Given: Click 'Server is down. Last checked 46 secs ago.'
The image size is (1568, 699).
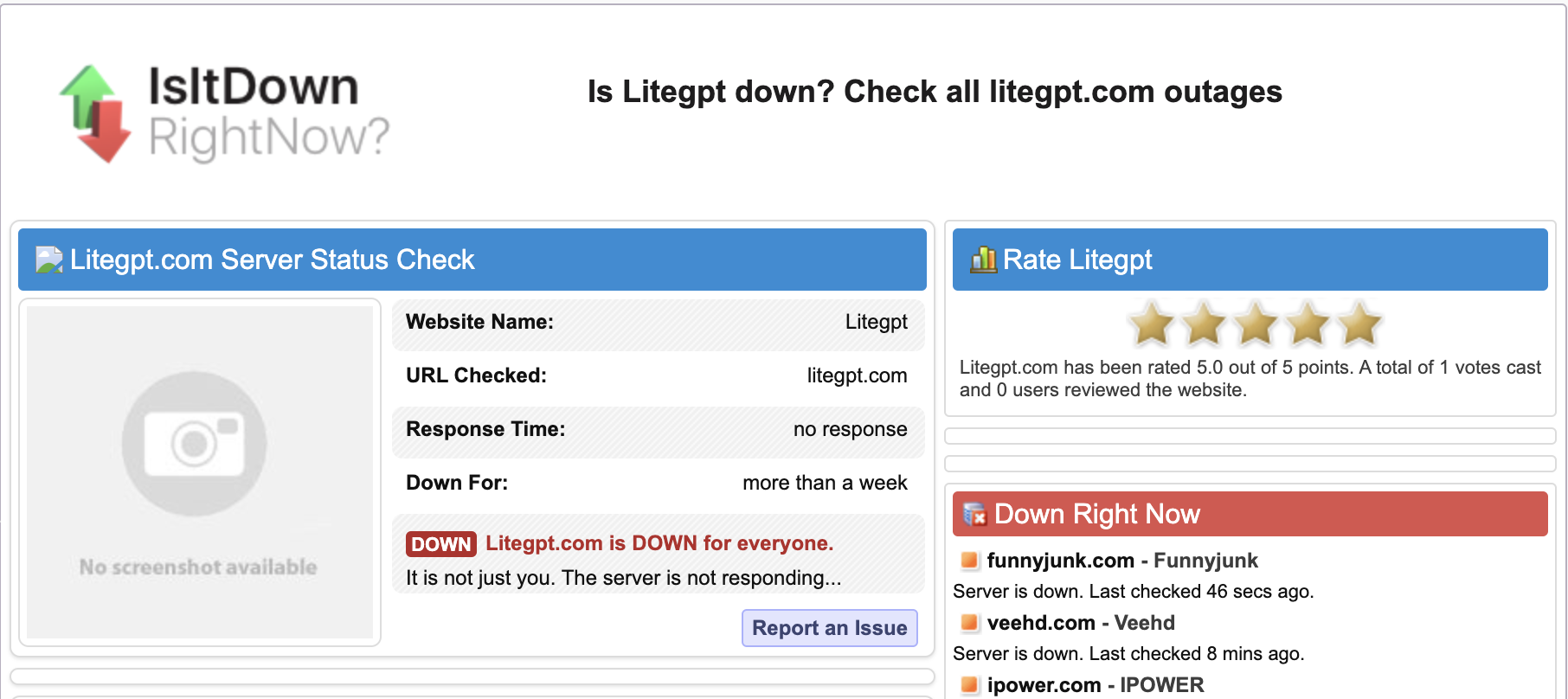Looking at the screenshot, I should pos(1133,592).
